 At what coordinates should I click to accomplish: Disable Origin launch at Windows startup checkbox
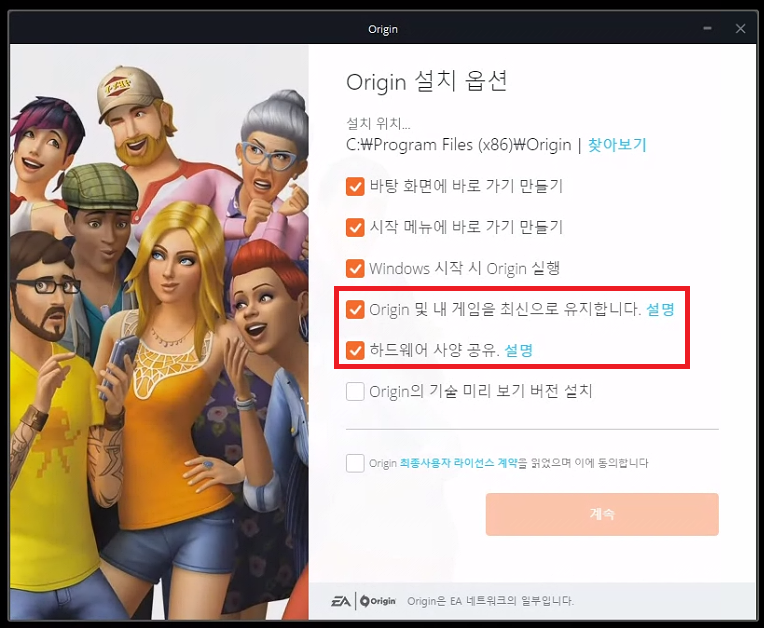point(355,268)
